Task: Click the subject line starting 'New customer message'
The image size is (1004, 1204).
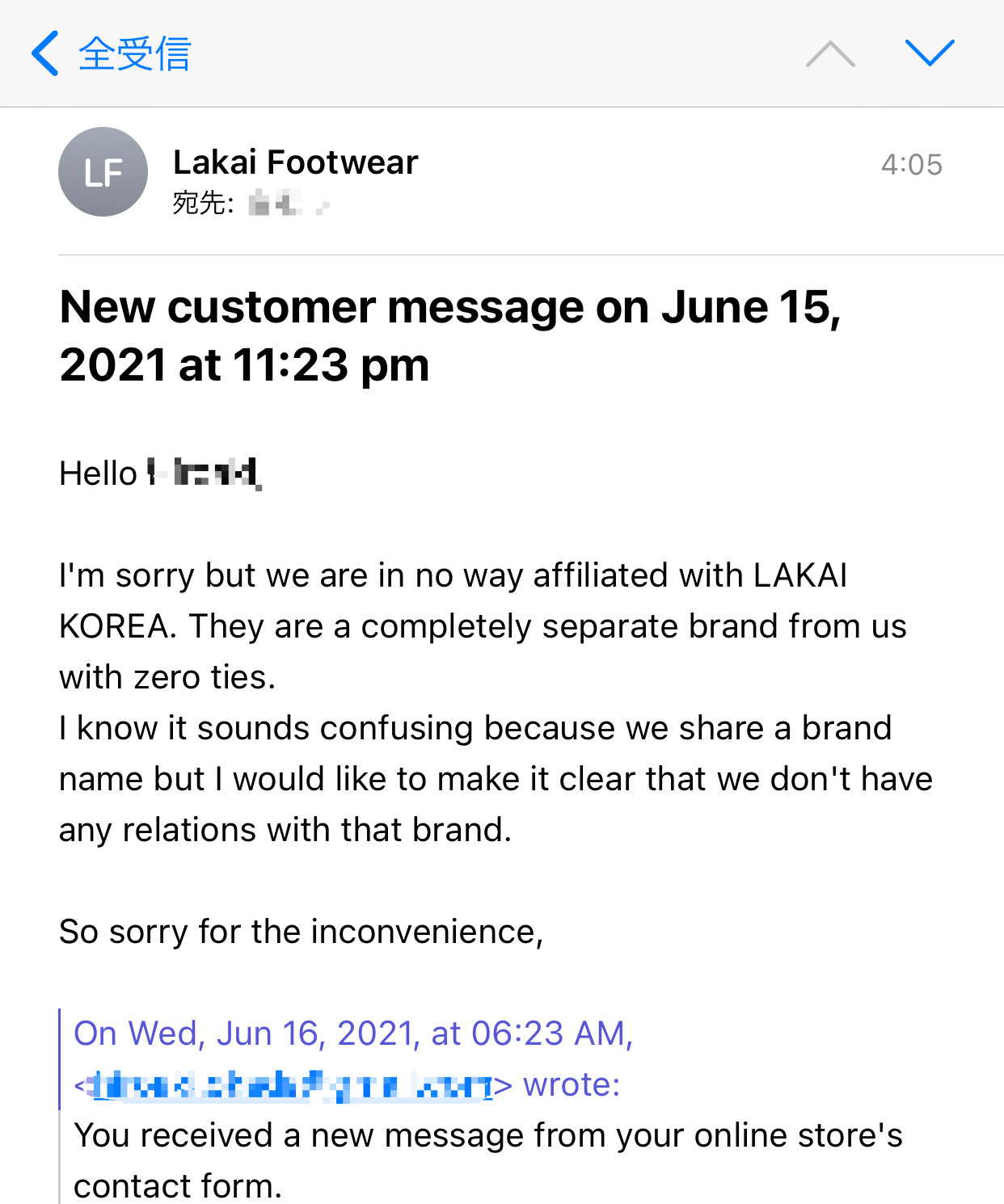Action: pyautogui.click(x=449, y=336)
